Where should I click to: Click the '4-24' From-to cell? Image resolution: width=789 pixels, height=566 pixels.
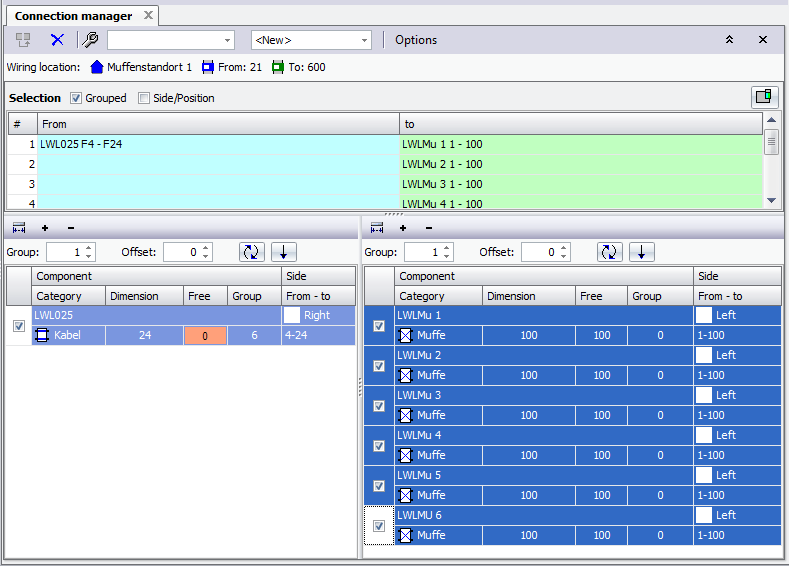[318, 336]
